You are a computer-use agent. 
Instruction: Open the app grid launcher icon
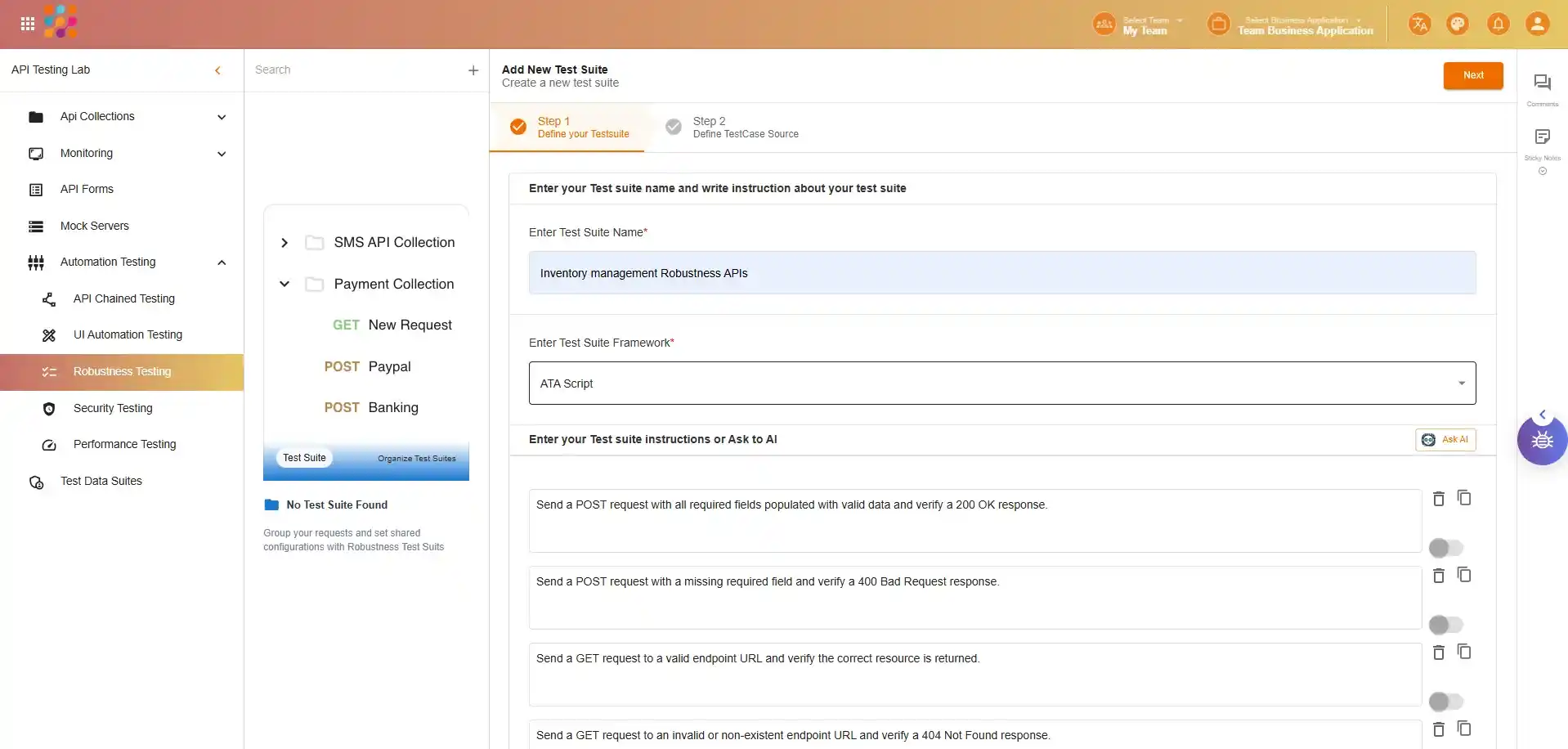27,24
